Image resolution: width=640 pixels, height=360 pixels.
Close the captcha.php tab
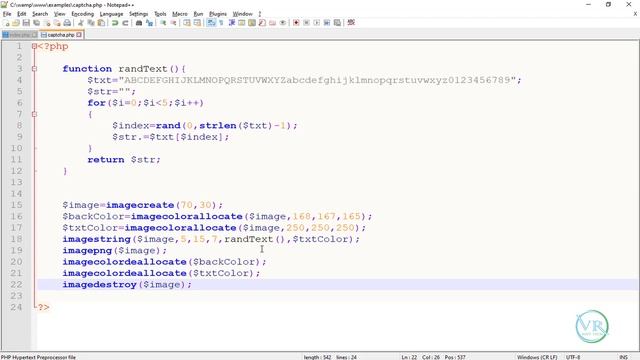click(x=79, y=35)
